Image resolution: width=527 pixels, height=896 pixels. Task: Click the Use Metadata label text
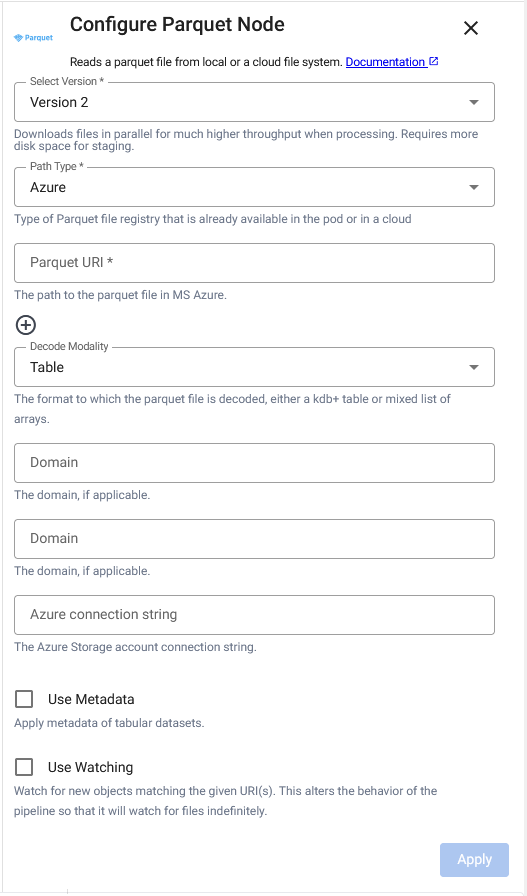pyautogui.click(x=91, y=699)
